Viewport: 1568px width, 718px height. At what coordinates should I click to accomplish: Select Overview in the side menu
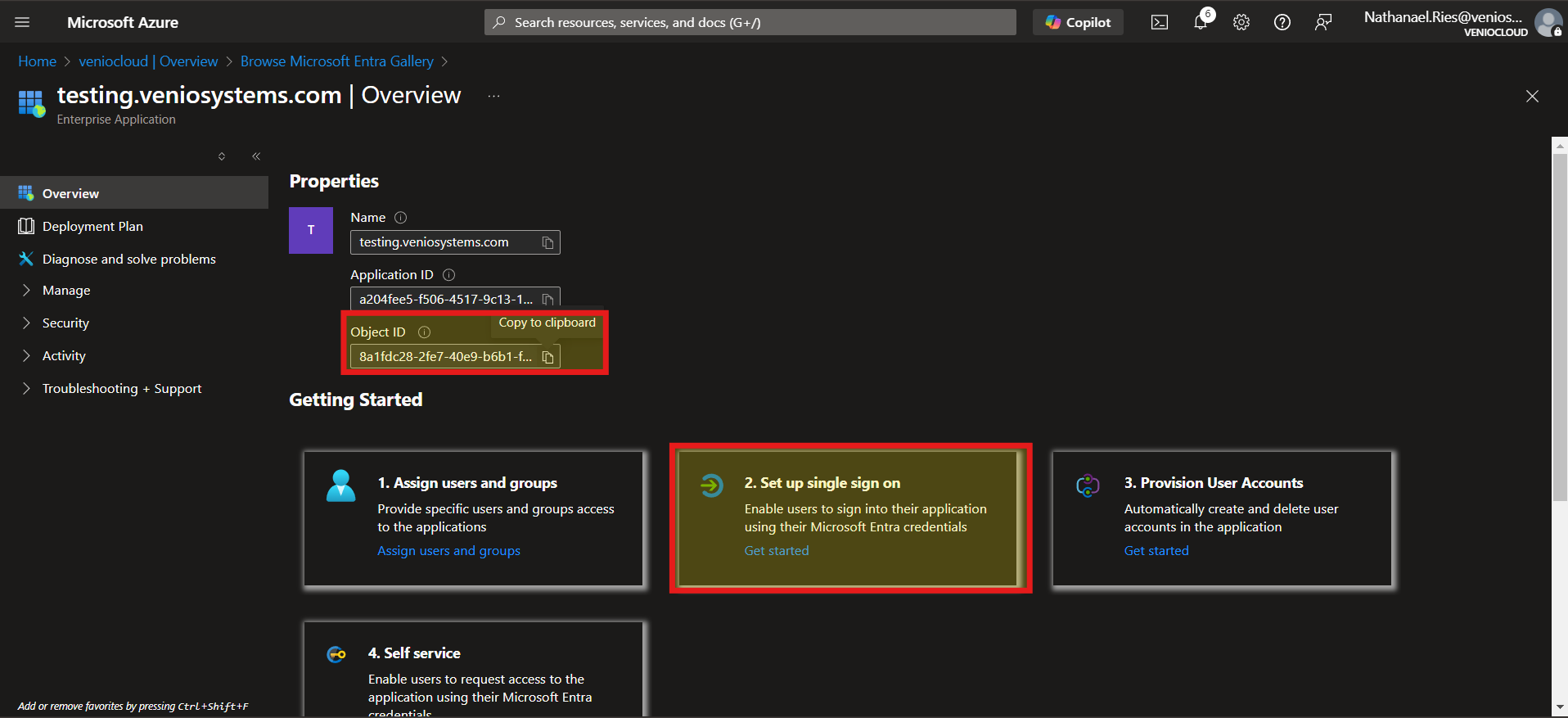(134, 193)
